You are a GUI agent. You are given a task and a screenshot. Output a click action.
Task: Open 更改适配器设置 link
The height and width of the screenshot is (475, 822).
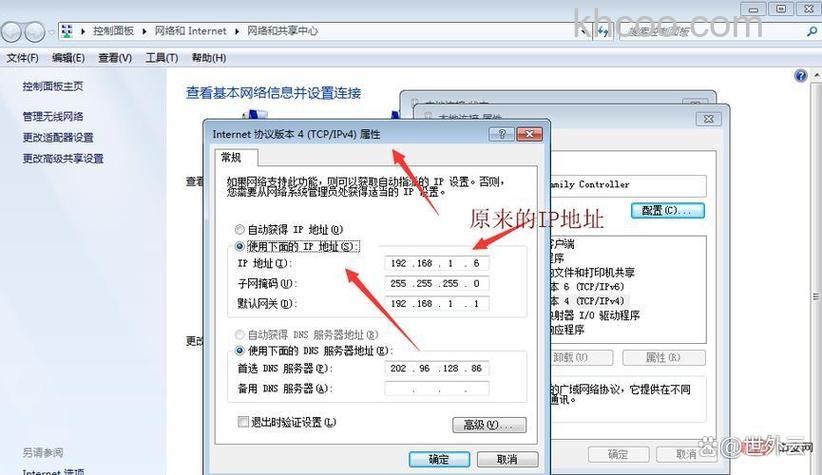pyautogui.click(x=58, y=137)
